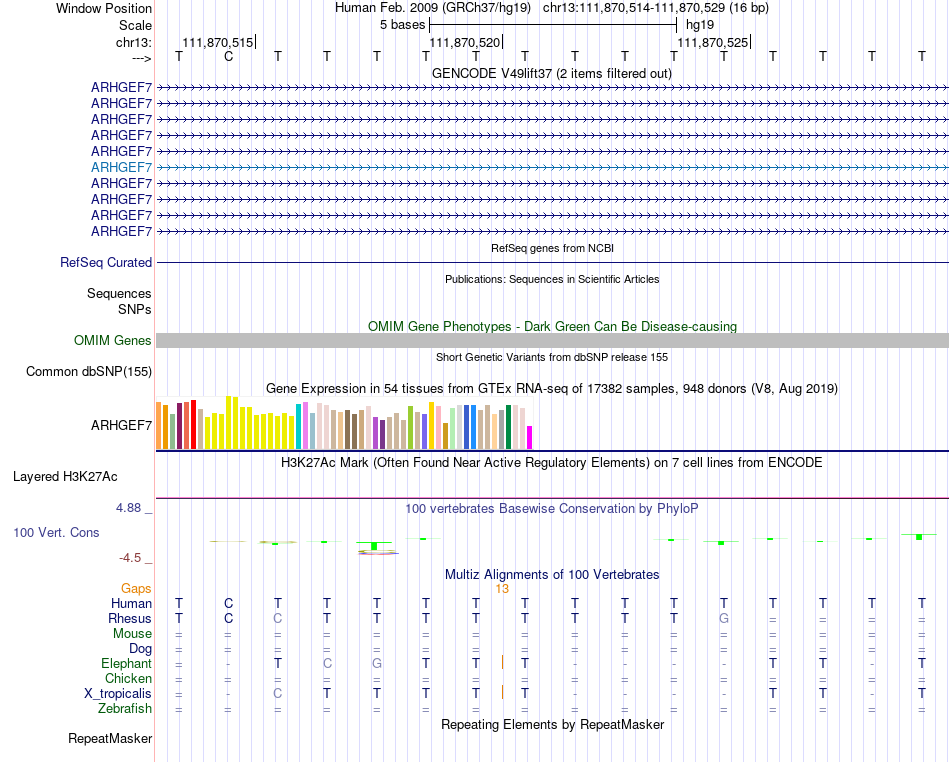Click the red bar in the GTEx expression chart
This screenshot has height=762, width=950.
(193, 424)
